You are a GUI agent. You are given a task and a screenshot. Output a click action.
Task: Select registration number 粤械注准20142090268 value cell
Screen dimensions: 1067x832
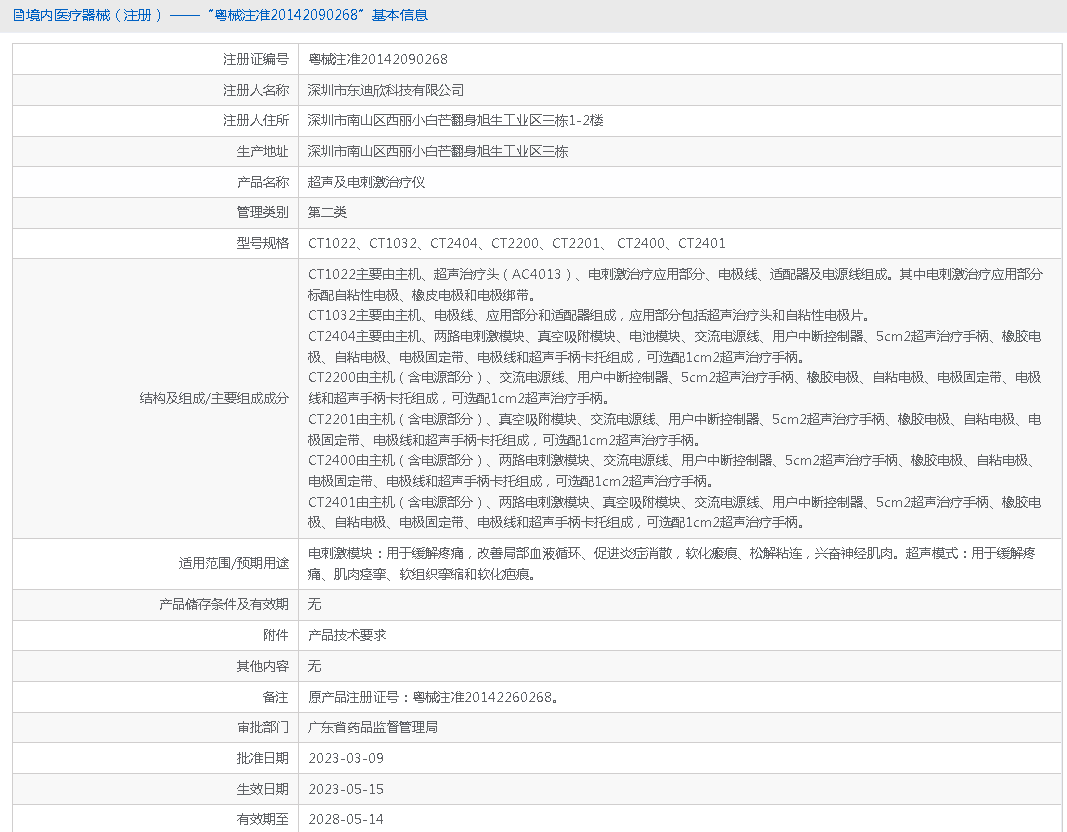377,59
